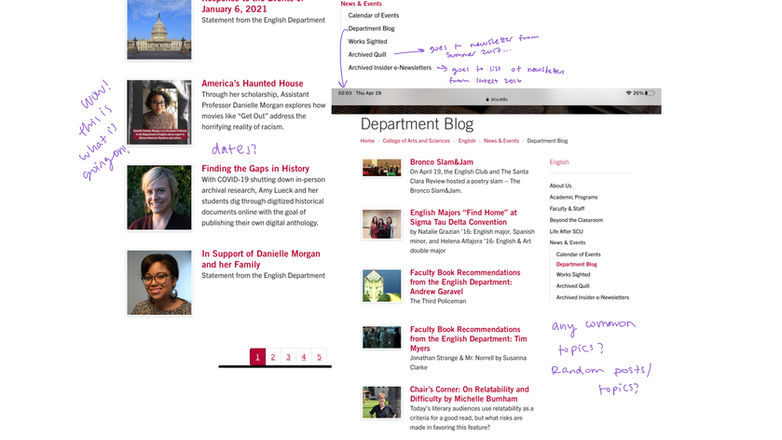Go to page 3 of posts
This screenshot has height=440, width=782.
click(x=288, y=357)
